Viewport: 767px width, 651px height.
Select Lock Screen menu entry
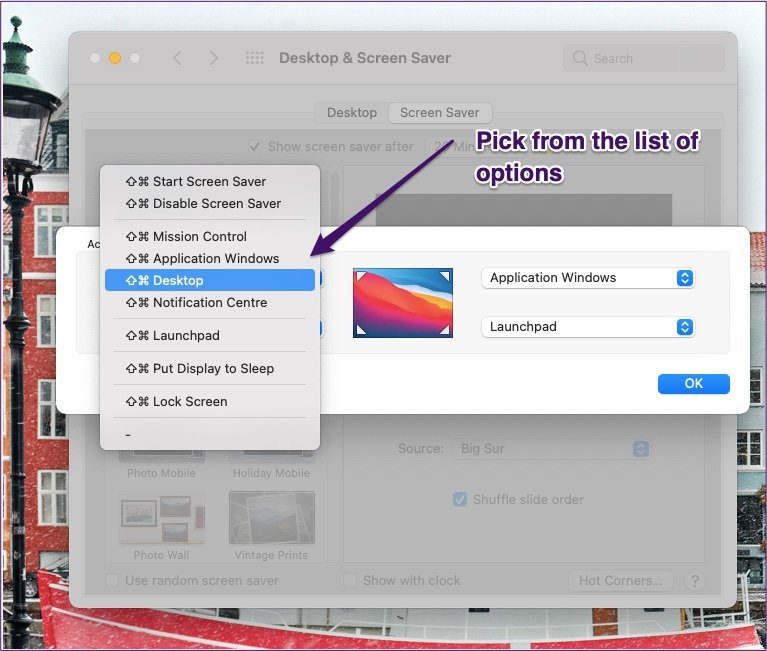(210, 402)
